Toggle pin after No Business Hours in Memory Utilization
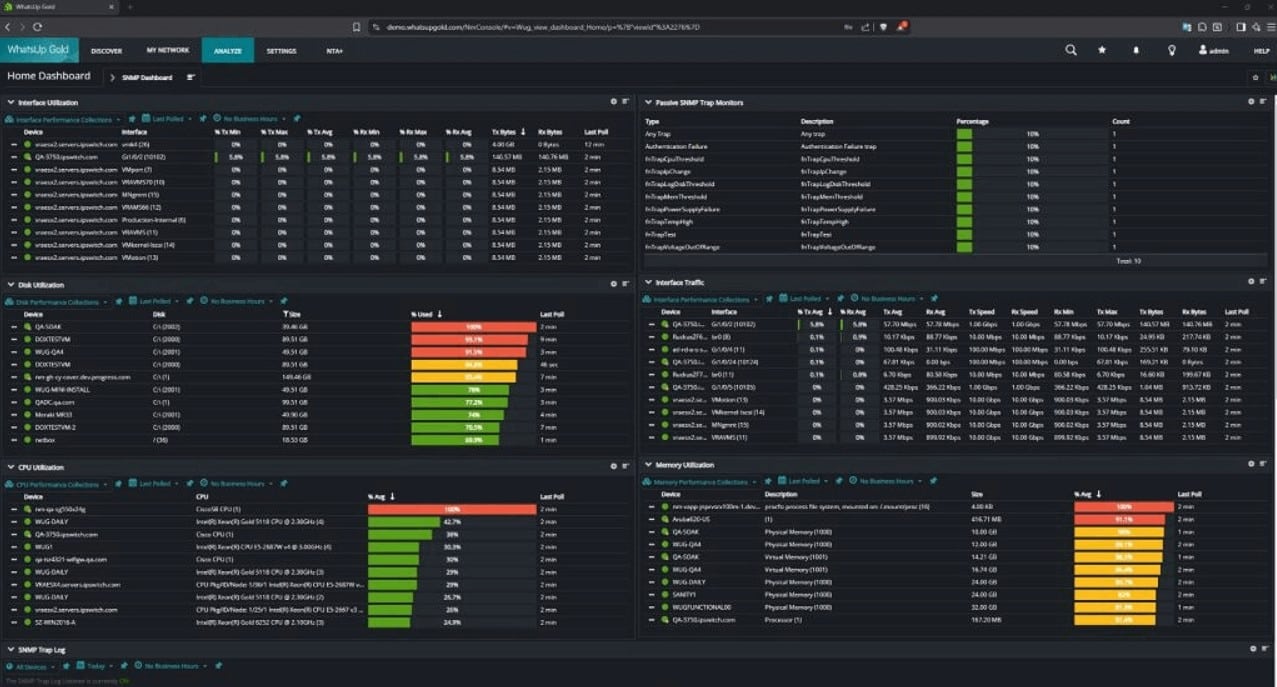The image size is (1277, 687). point(931,482)
